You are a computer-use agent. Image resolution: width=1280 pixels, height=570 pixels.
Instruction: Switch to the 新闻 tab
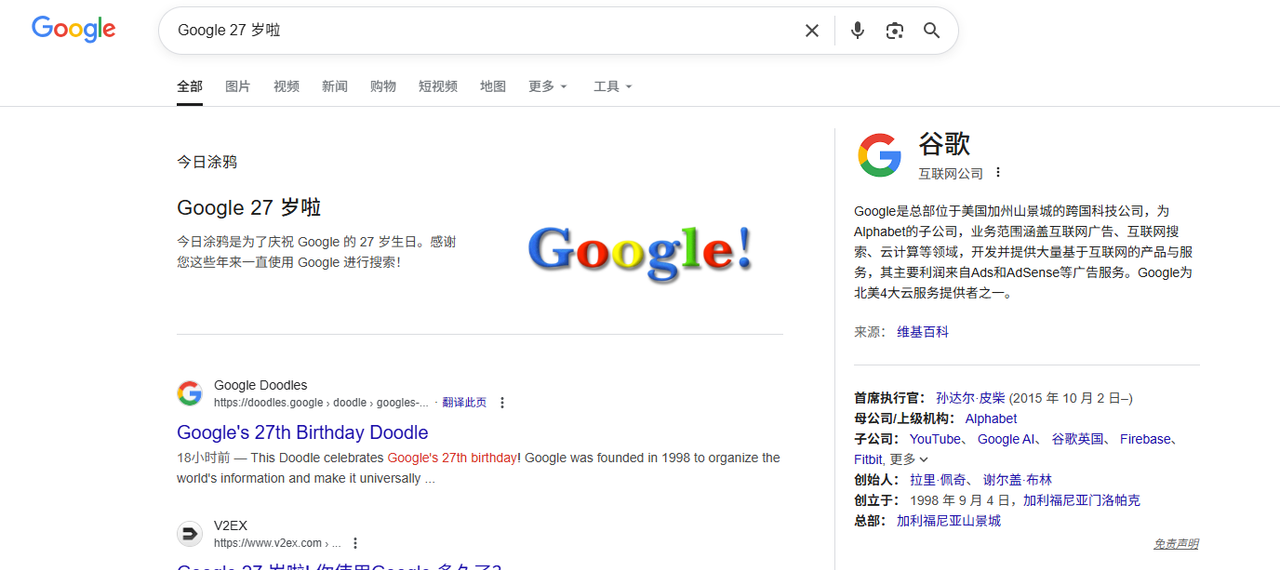[x=335, y=86]
